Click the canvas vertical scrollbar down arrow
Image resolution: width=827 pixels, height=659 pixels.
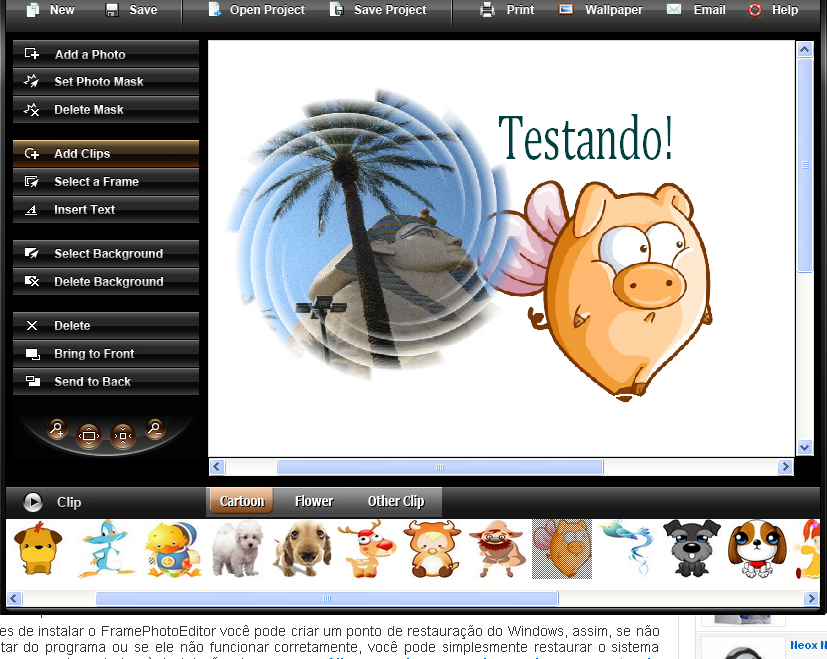click(804, 447)
